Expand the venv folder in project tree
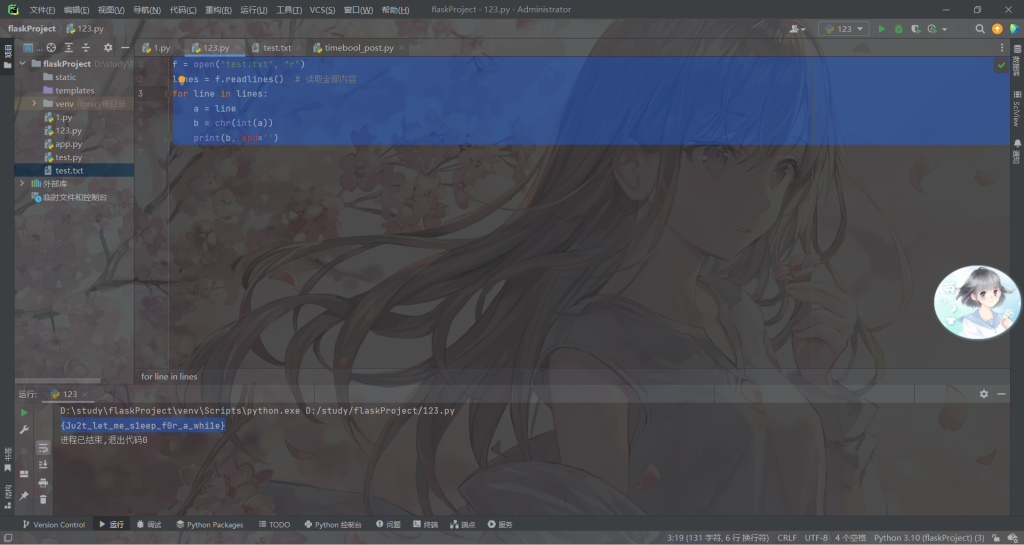The width and height of the screenshot is (1024, 545). (34, 103)
